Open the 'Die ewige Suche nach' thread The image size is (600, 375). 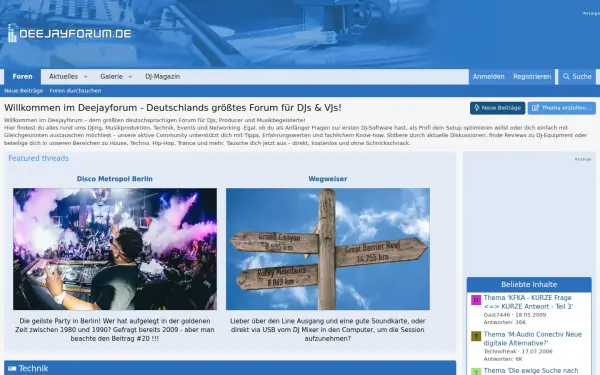tap(531, 371)
